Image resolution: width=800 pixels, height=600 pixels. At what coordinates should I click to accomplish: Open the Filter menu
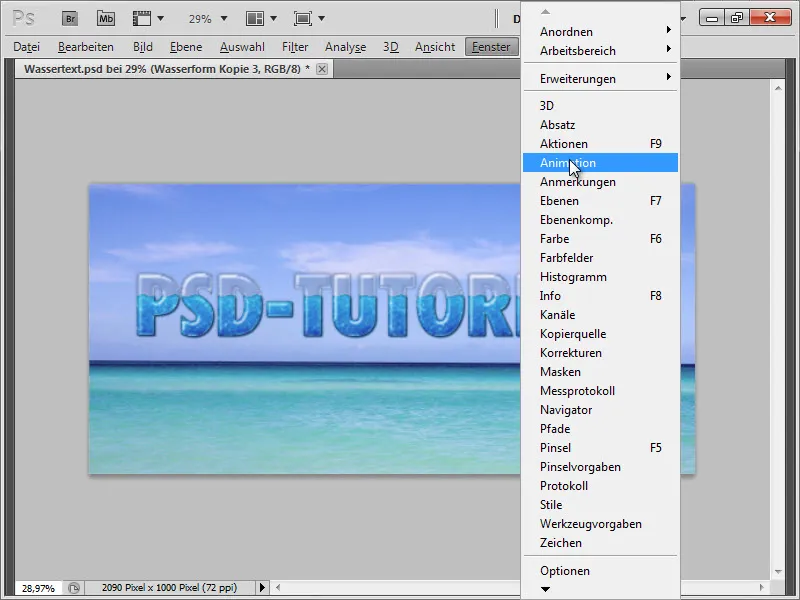tap(295, 47)
